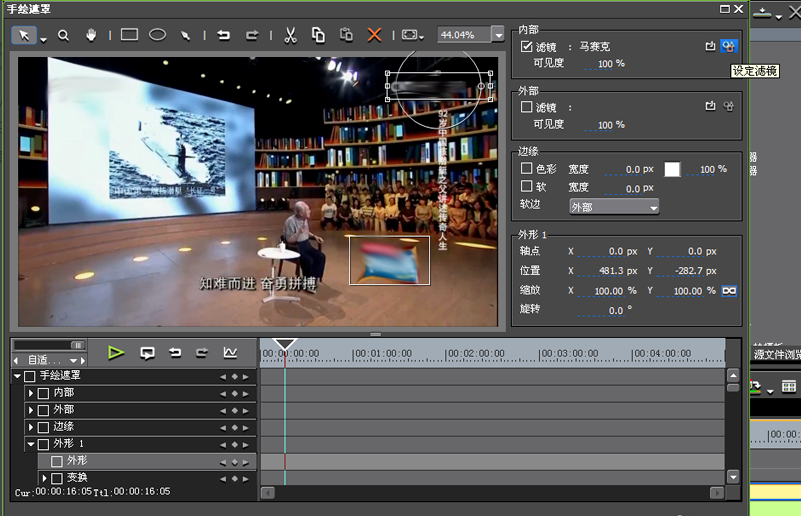Select the pen path drawing tool

[185, 35]
